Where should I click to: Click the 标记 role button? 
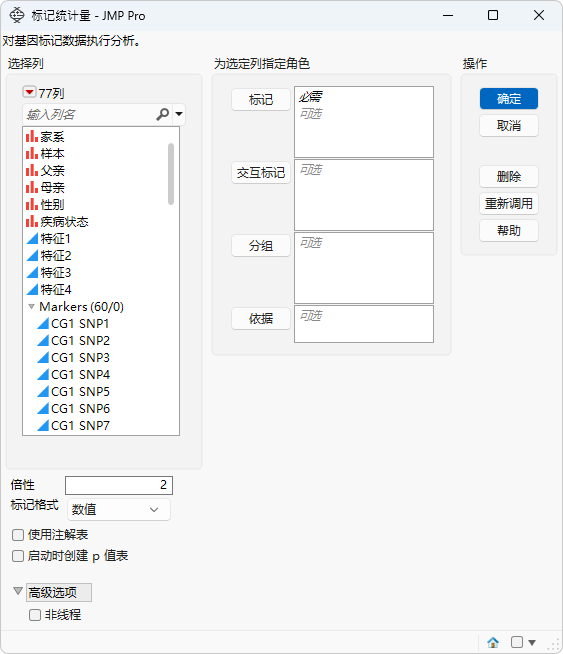[261, 100]
